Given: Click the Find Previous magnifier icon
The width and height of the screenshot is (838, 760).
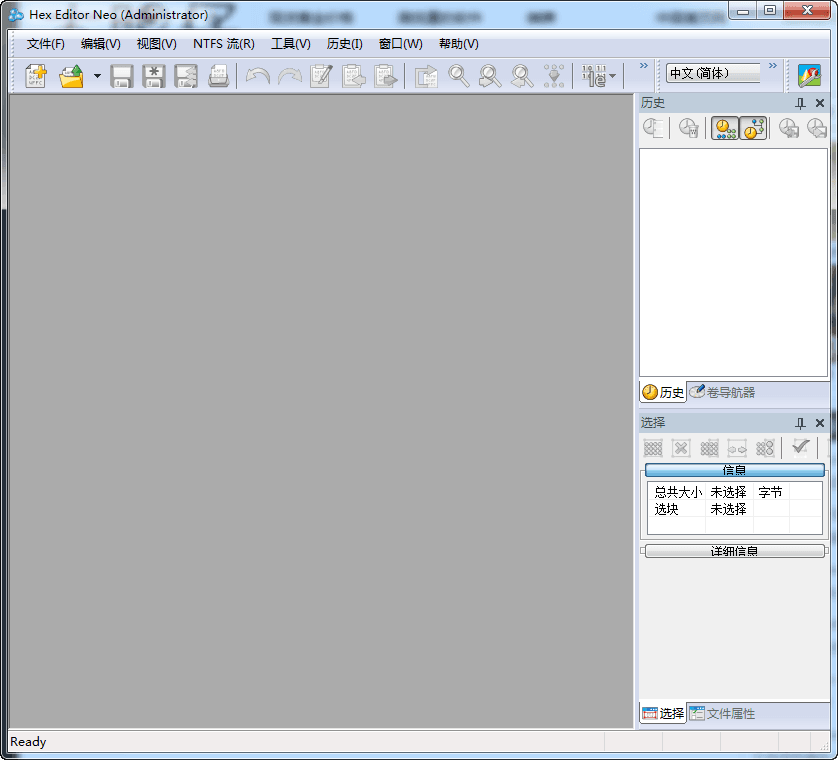Looking at the screenshot, I should point(522,76).
